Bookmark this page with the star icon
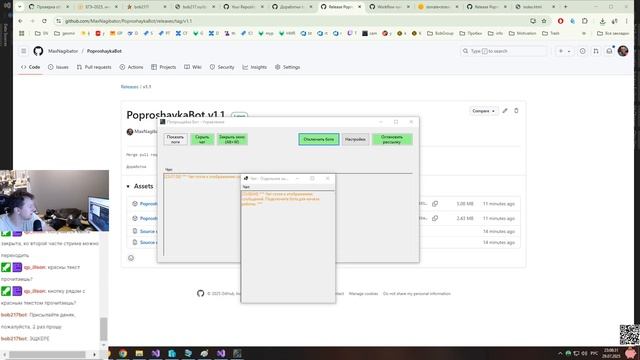This screenshot has height=360, width=640. pos(544,21)
